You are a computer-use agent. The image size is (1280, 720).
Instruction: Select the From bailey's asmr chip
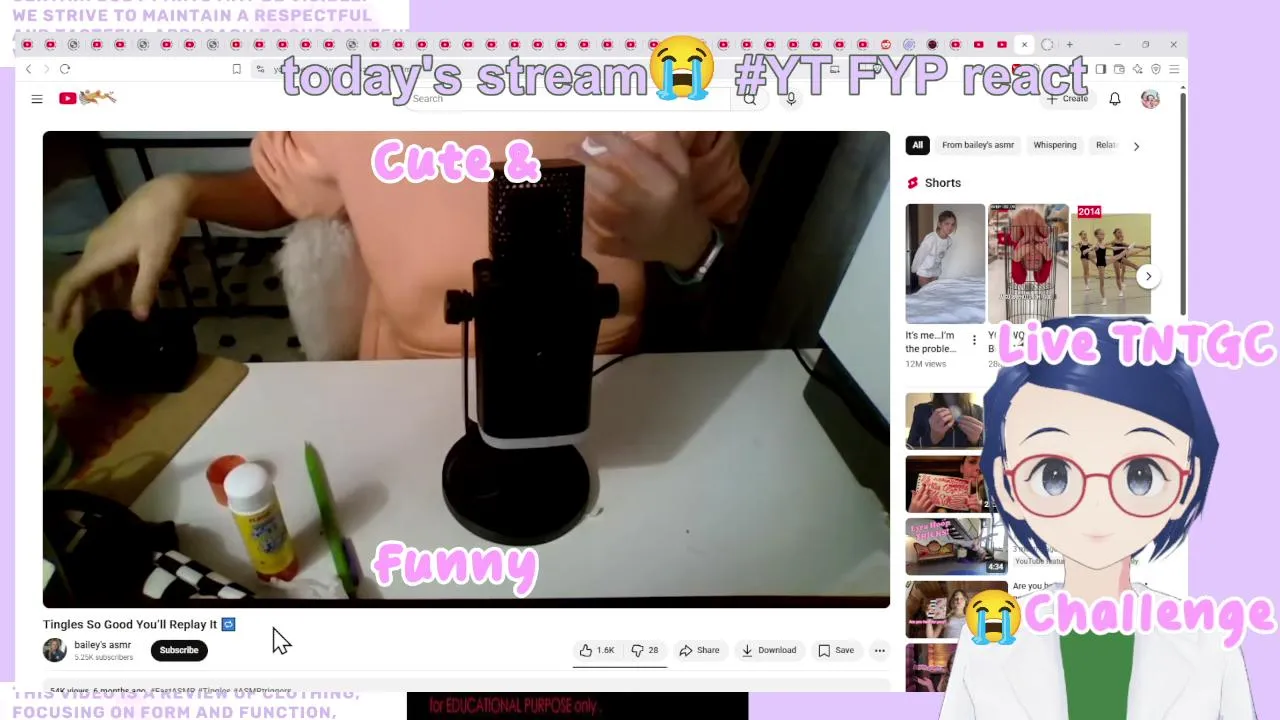978,145
